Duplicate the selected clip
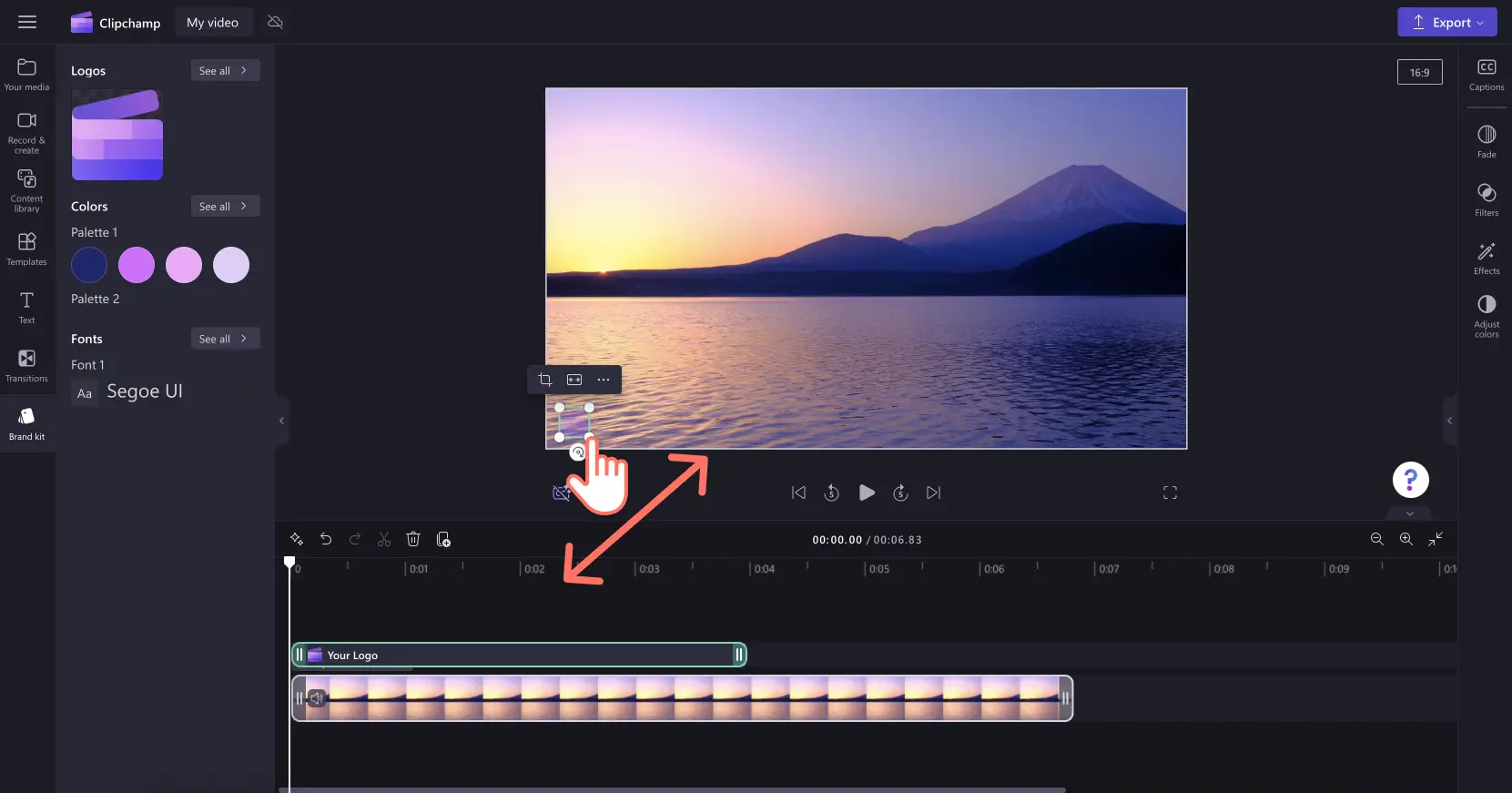The image size is (1512, 793). pyautogui.click(x=443, y=539)
